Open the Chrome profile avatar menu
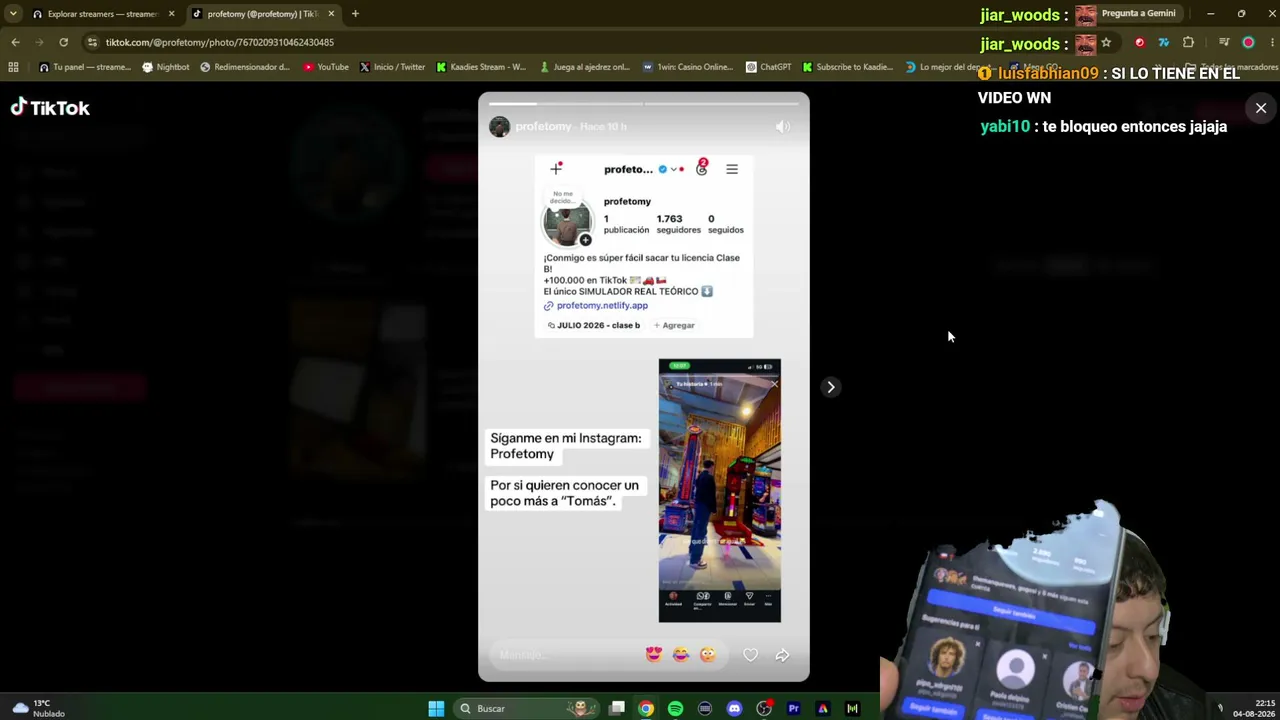Image resolution: width=1280 pixels, height=720 pixels. tap(1248, 42)
